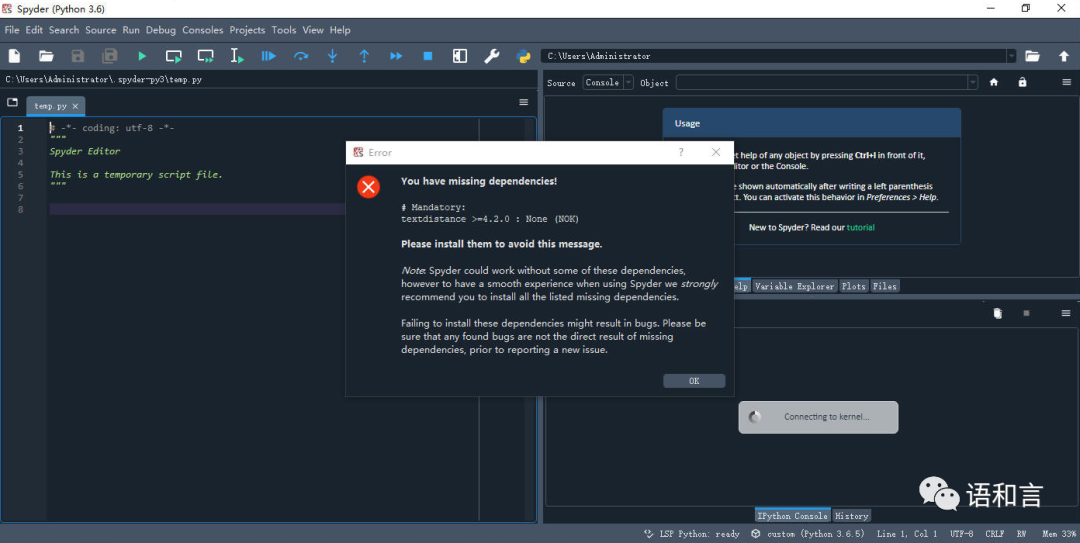Open the Edit menu
1080x543 pixels.
click(34, 30)
